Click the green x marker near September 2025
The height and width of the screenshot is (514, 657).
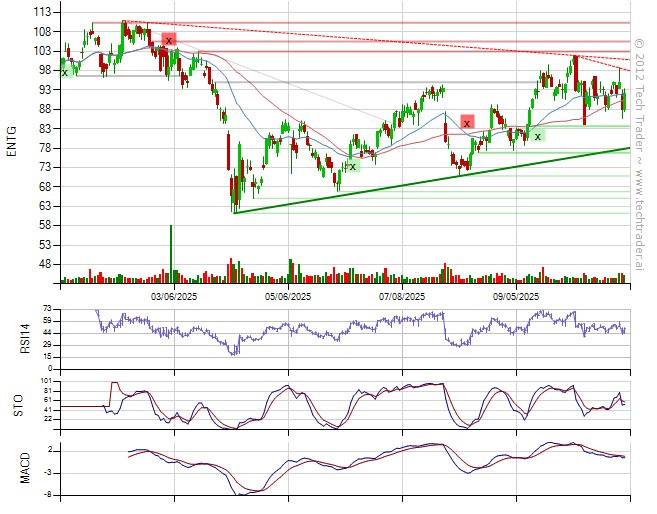tap(538, 136)
